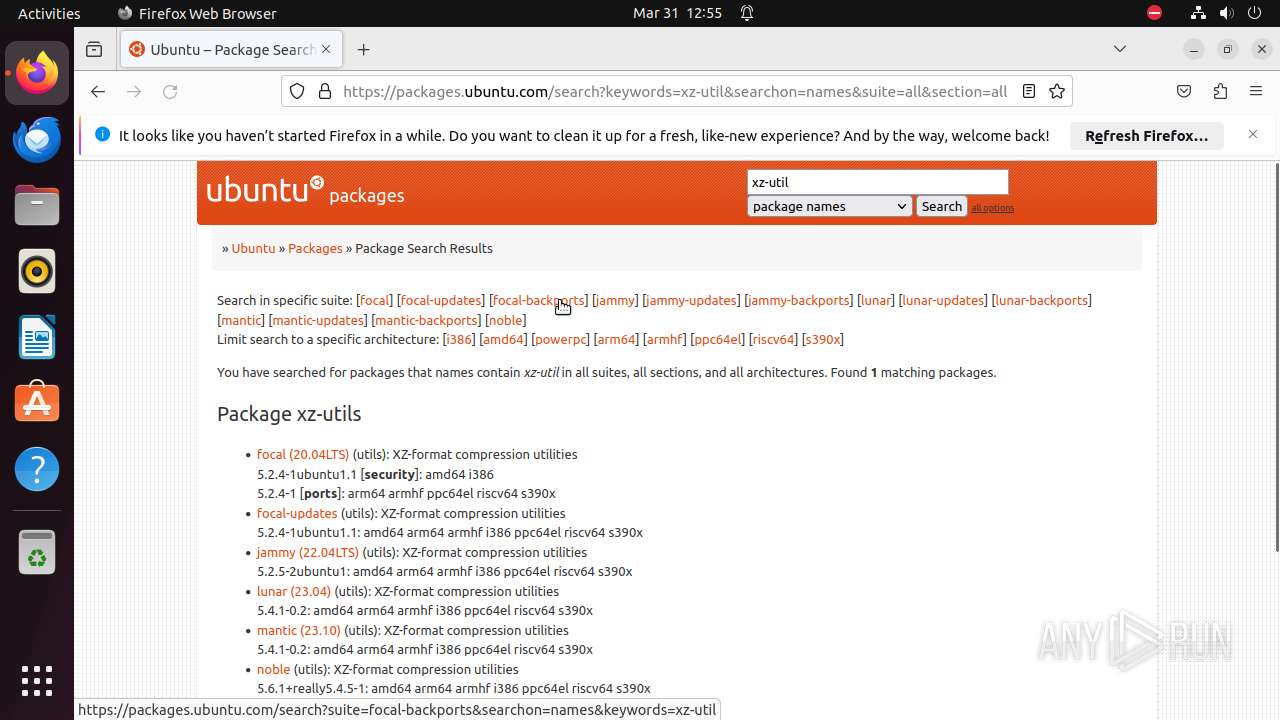Limit search to jammy suite

tap(615, 300)
